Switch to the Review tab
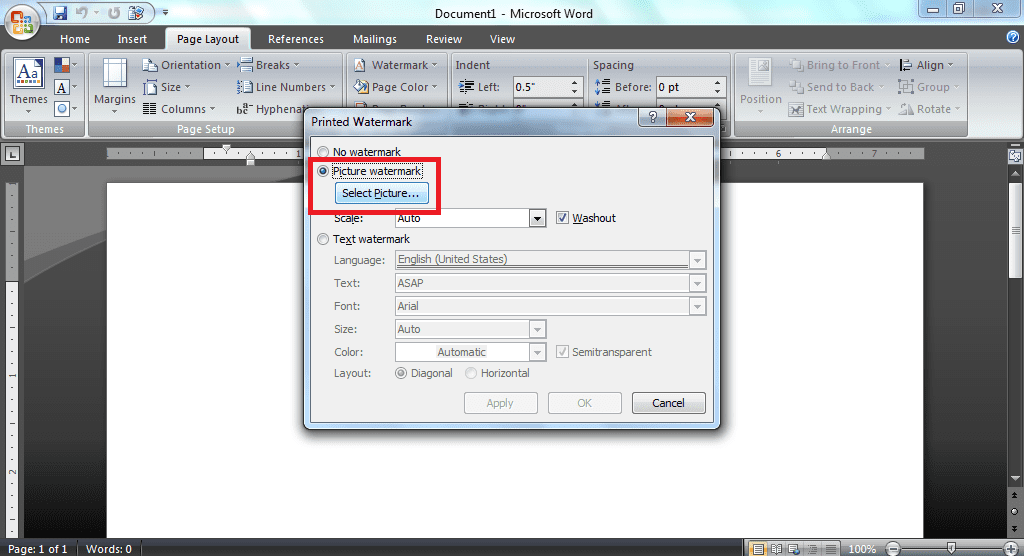1024x556 pixels. (x=444, y=39)
